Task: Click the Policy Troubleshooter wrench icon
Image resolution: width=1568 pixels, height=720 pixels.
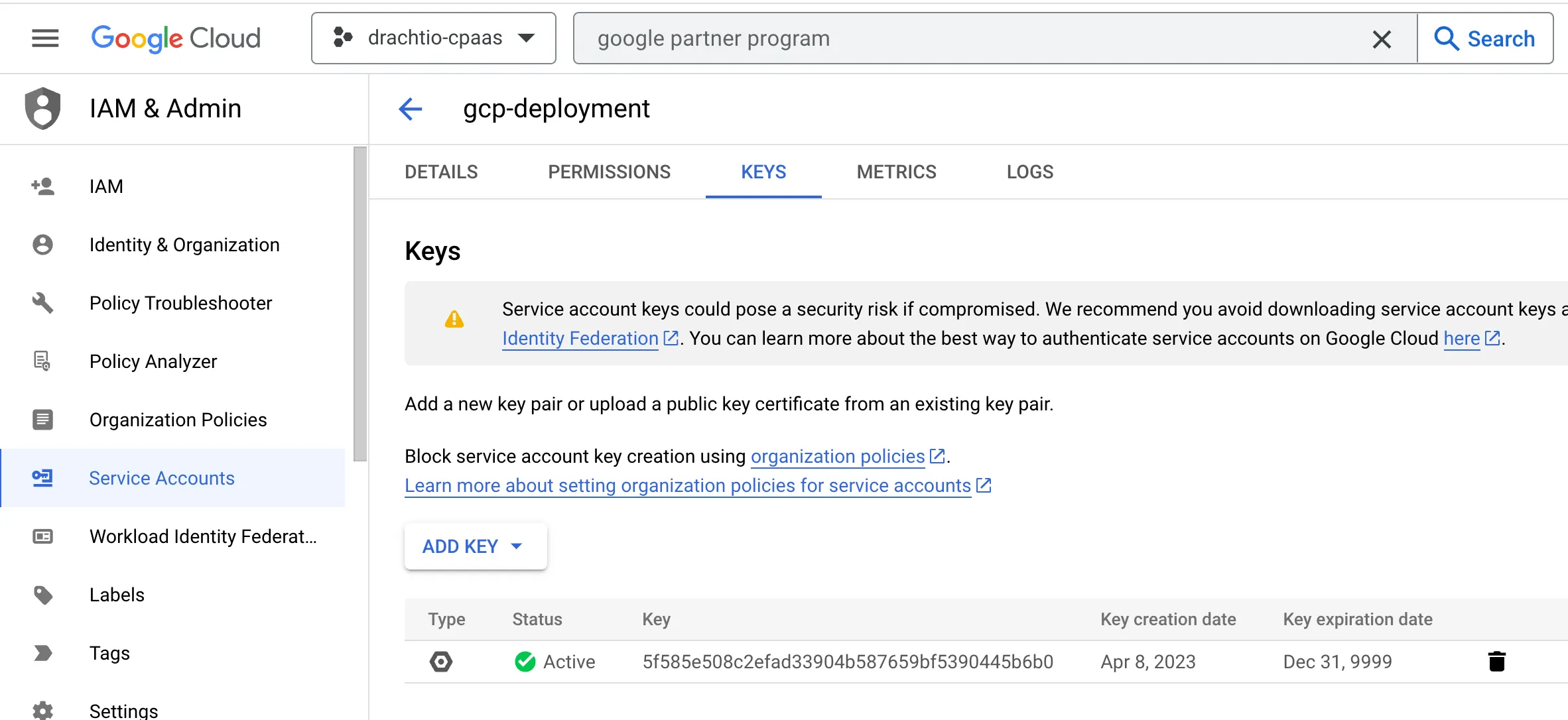Action: click(43, 303)
